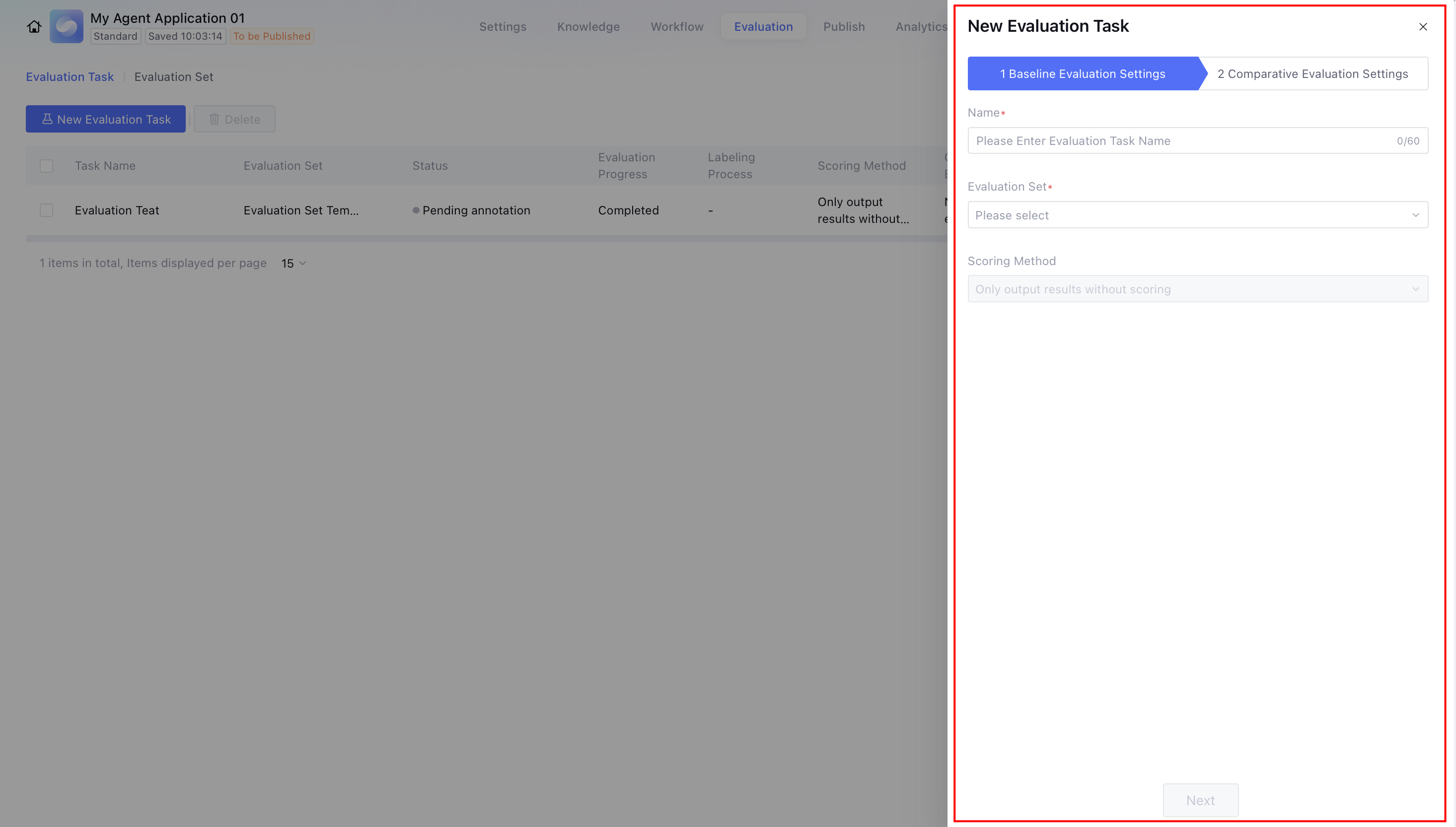The height and width of the screenshot is (827, 1456).
Task: Open the Scoring Method dropdown
Action: [x=1197, y=289]
